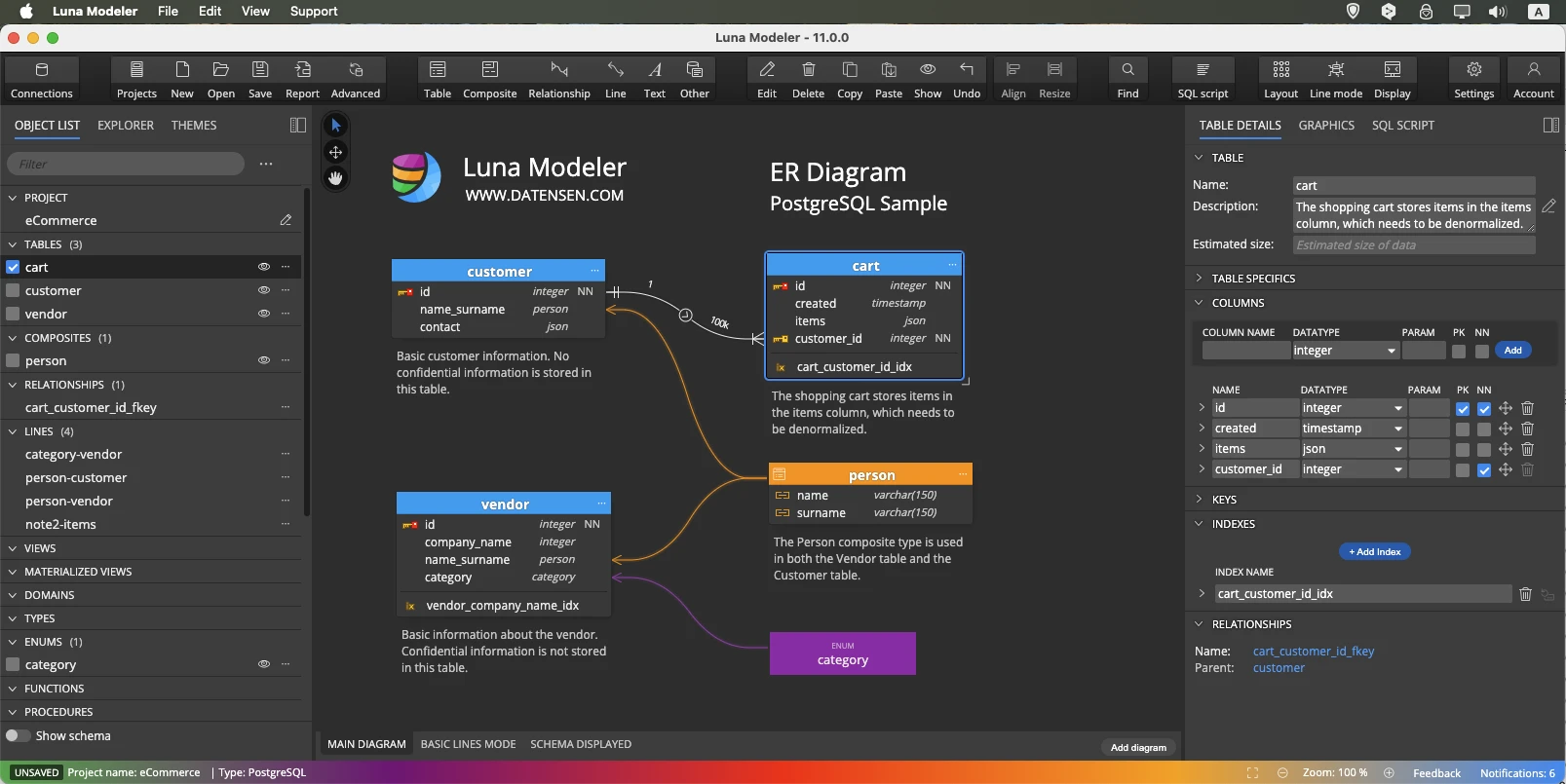The height and width of the screenshot is (784, 1566).
Task: Switch to the SQL SCRIPT tab
Action: pyautogui.click(x=1403, y=126)
